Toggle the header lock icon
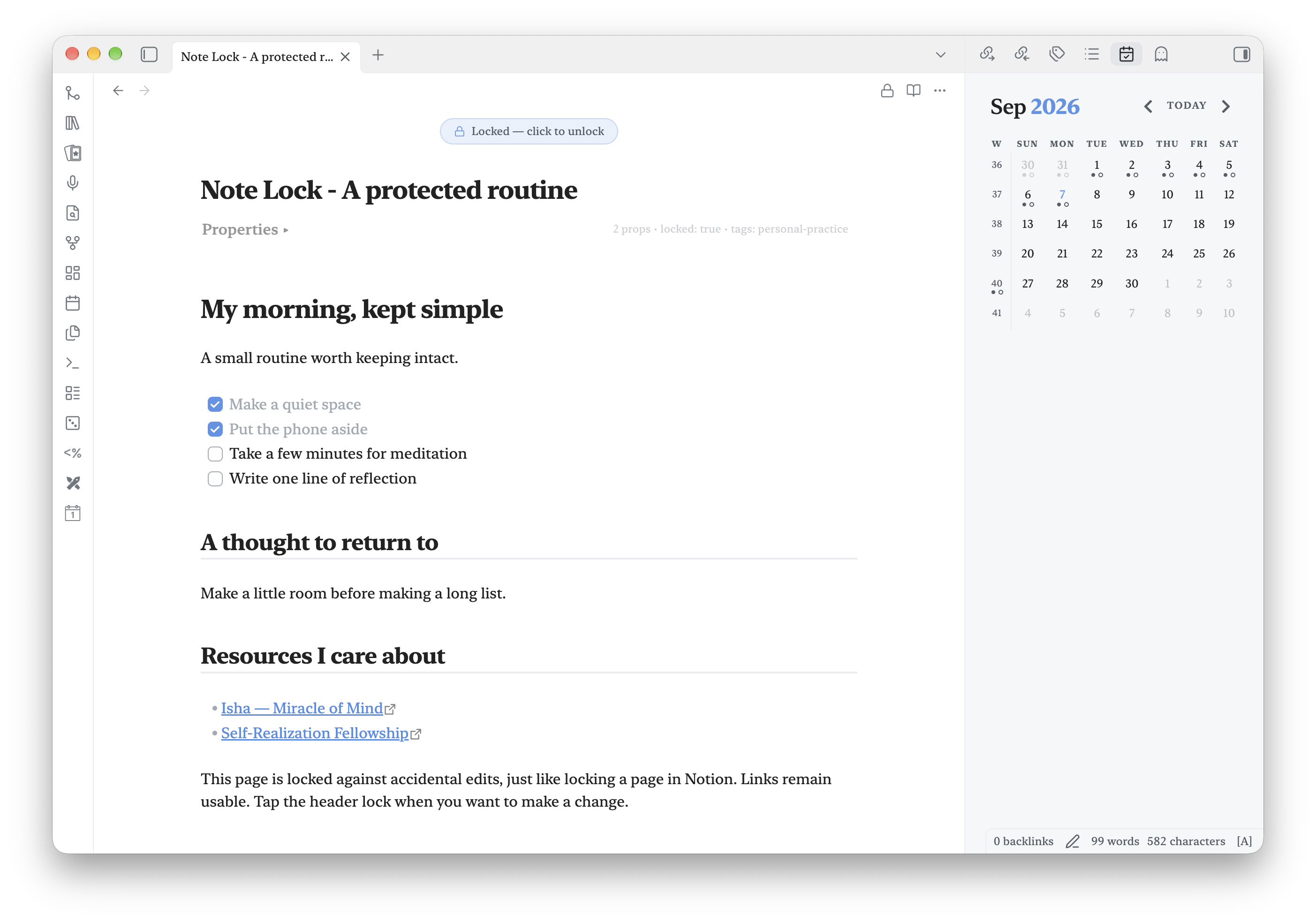The width and height of the screenshot is (1316, 923). pyautogui.click(x=887, y=91)
